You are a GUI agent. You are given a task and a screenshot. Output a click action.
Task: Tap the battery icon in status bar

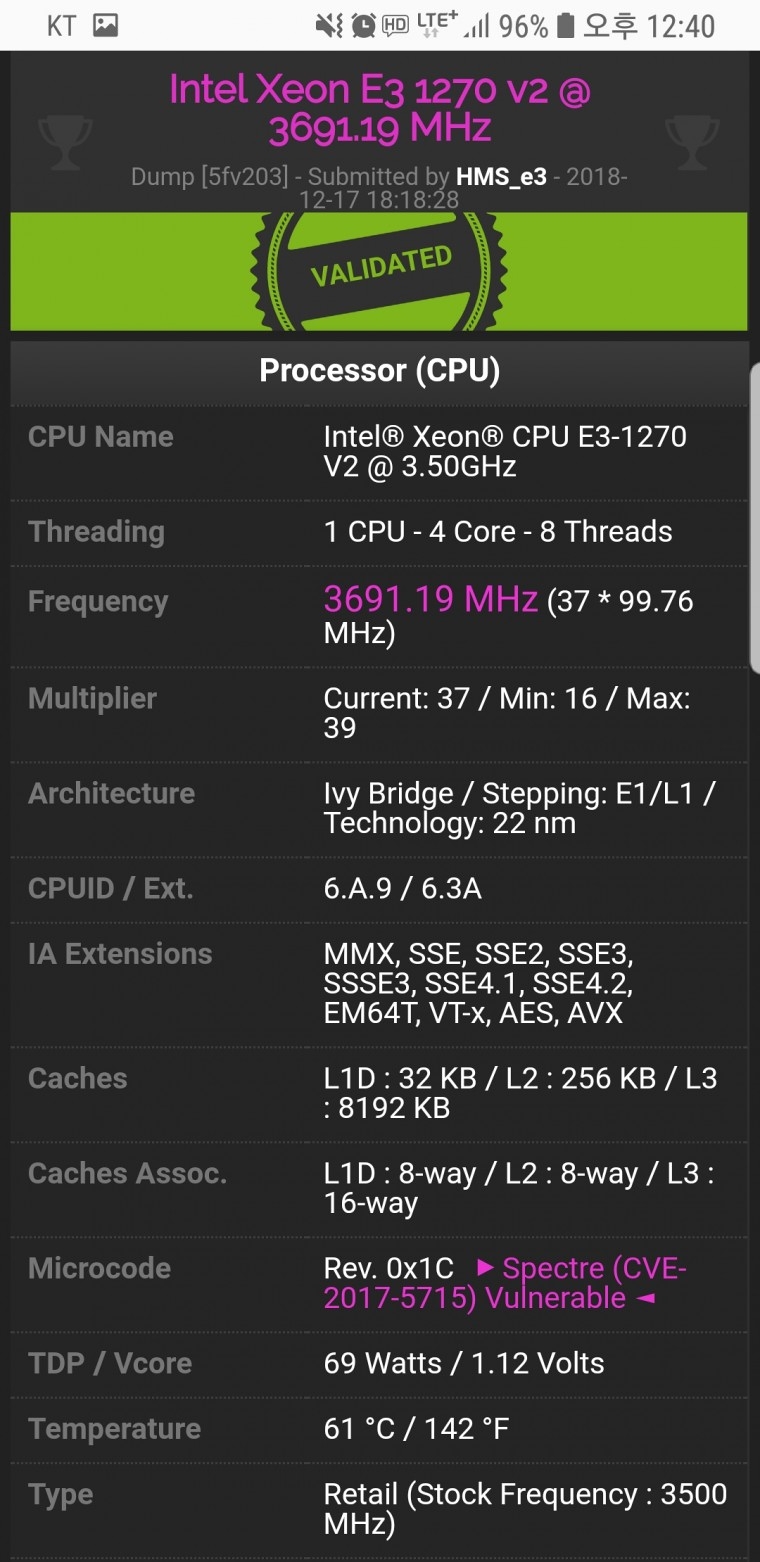point(565,26)
